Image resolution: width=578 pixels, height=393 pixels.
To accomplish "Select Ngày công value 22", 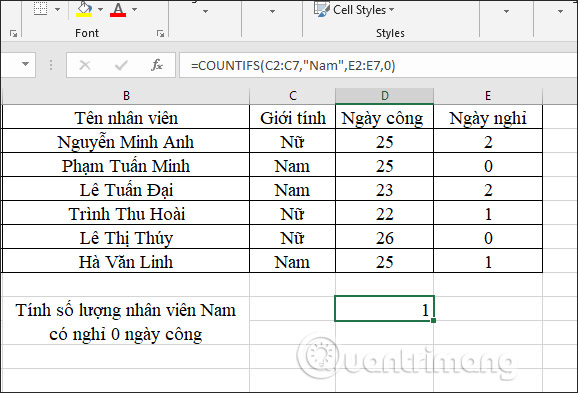I will [384, 214].
